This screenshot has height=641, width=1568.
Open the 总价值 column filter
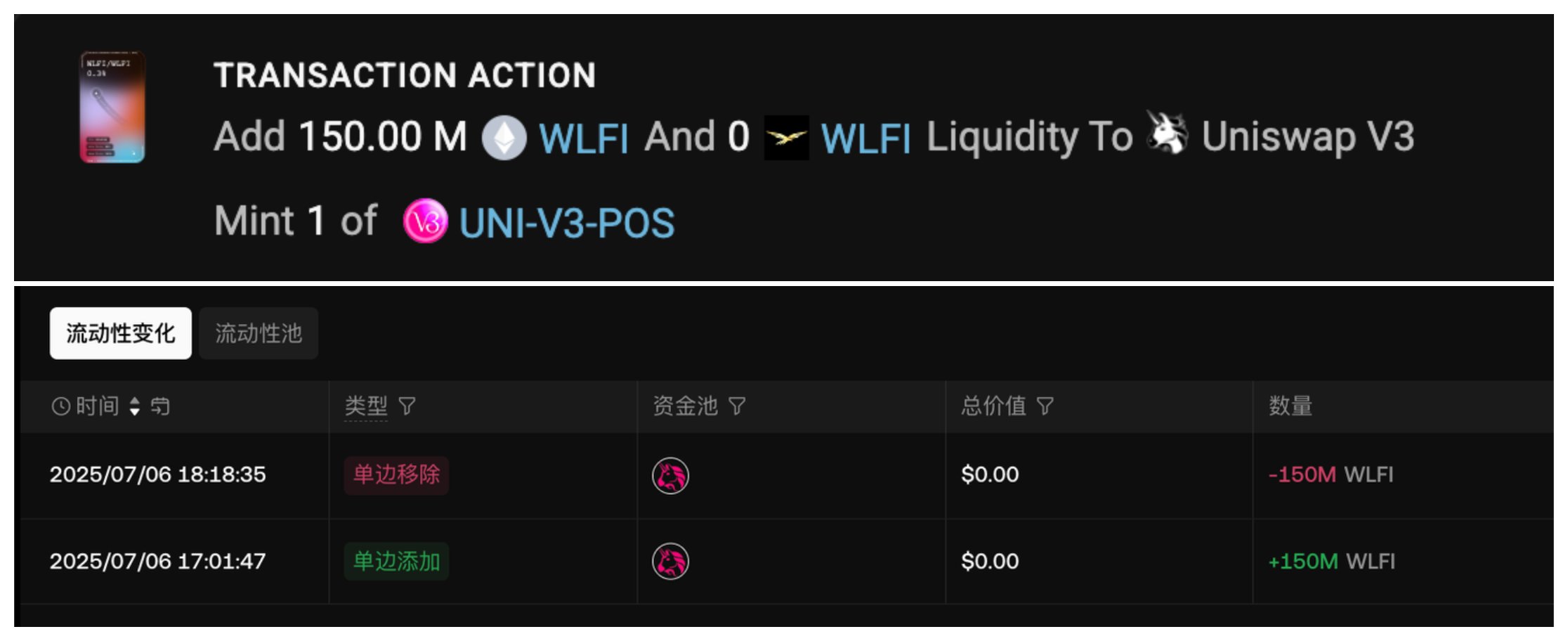[1045, 406]
